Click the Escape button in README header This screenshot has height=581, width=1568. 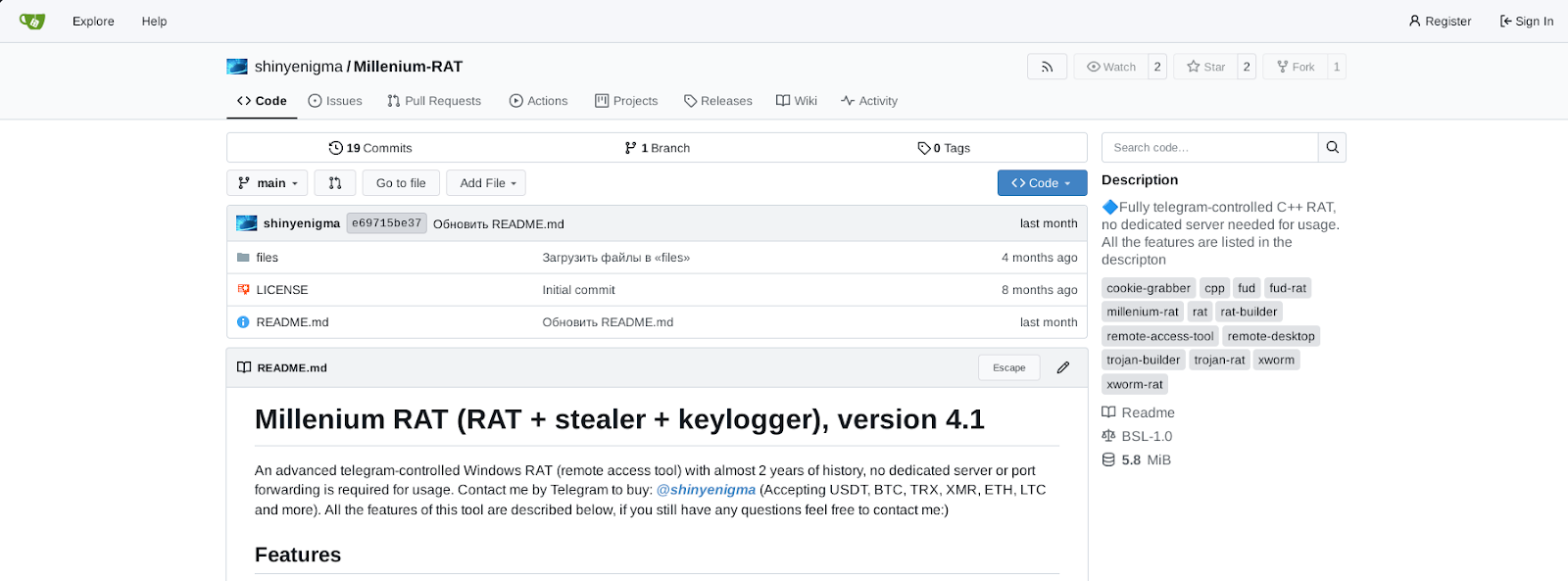click(1009, 367)
